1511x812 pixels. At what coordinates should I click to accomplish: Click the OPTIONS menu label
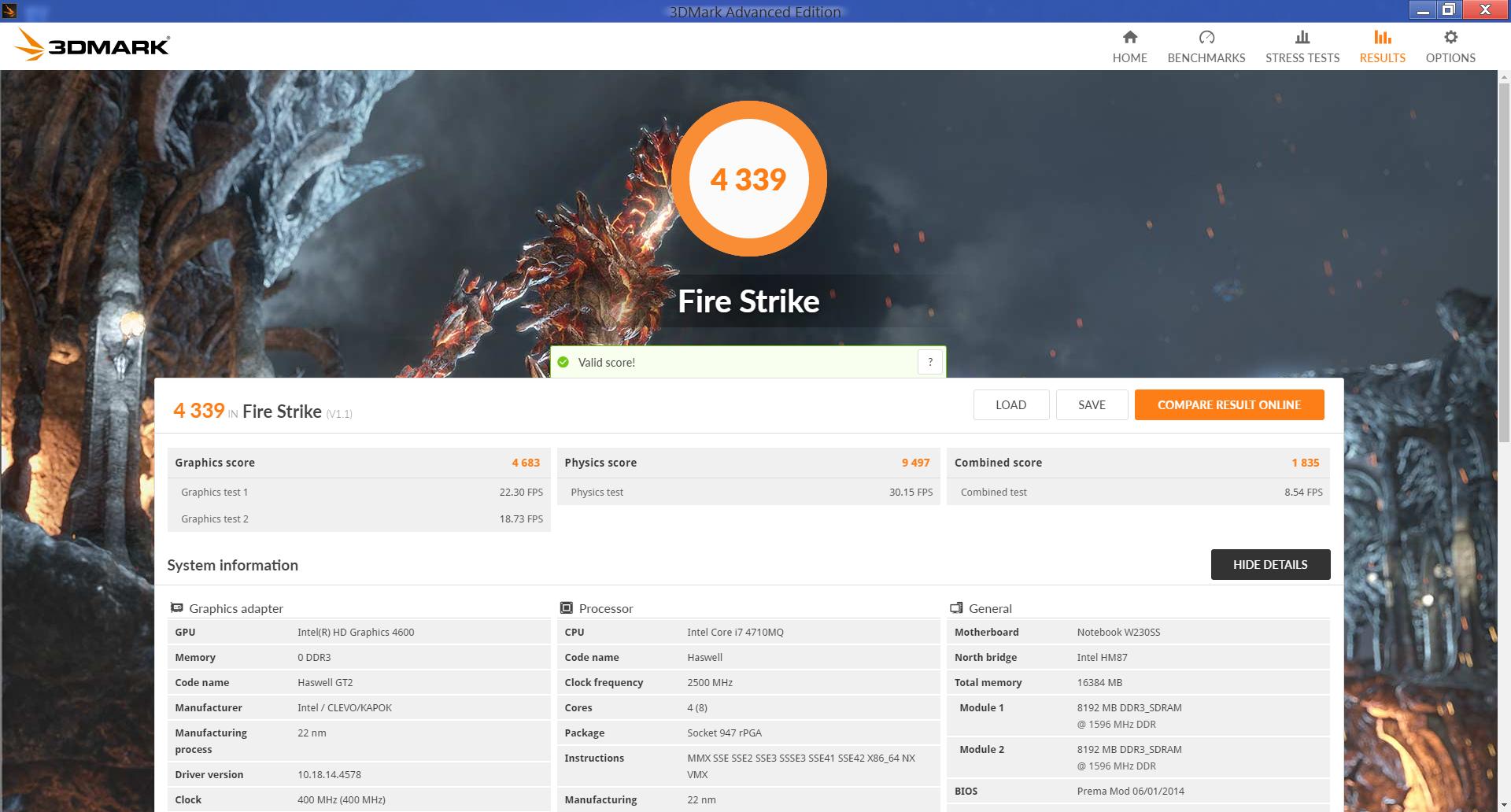(x=1450, y=58)
